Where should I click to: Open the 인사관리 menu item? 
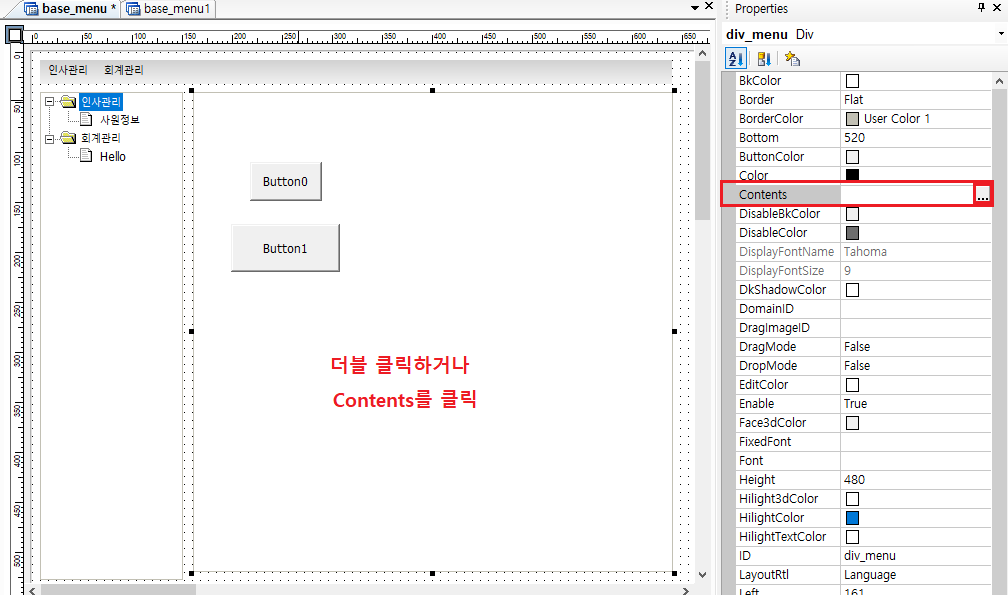pyautogui.click(x=68, y=70)
